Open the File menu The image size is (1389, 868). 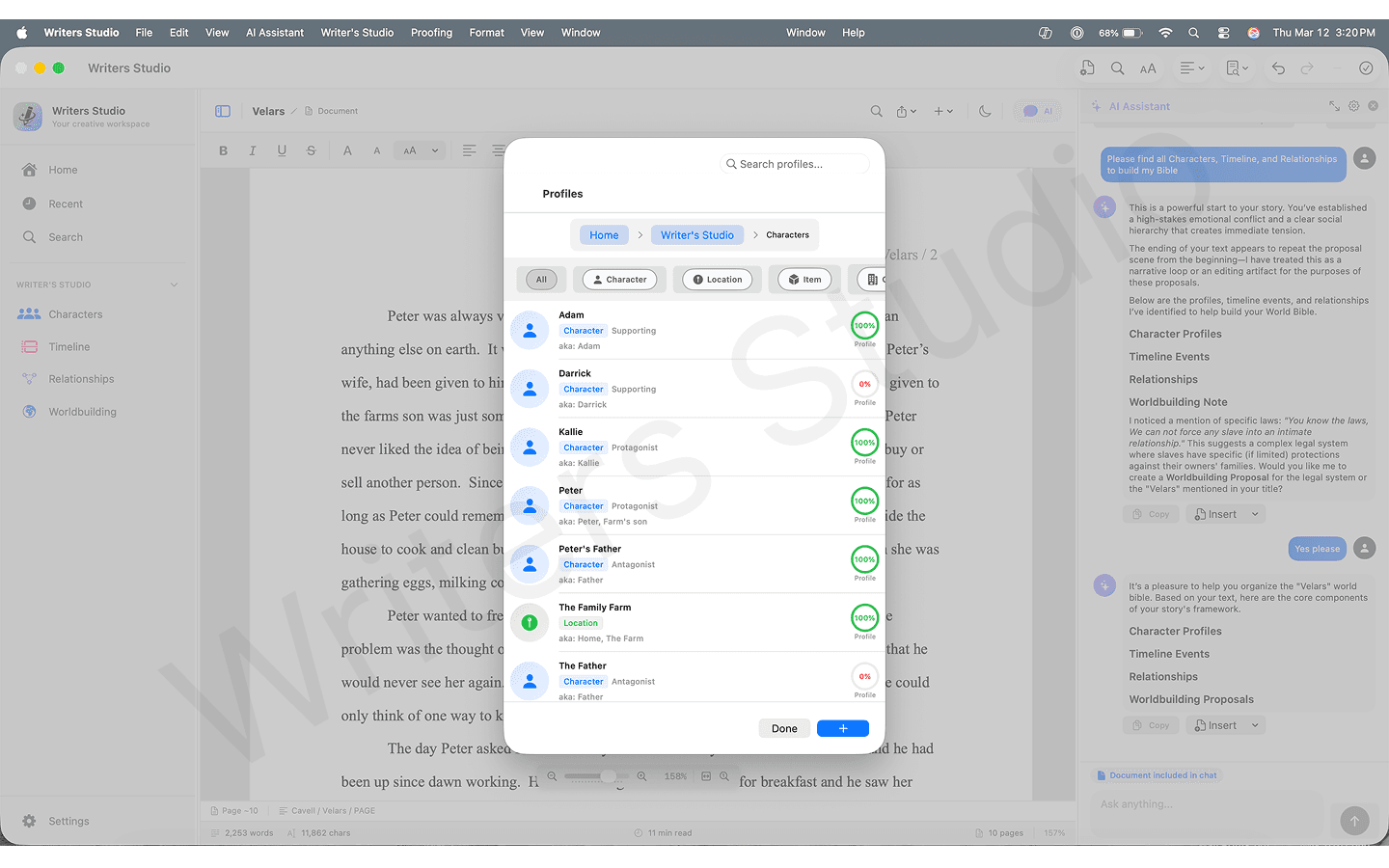pyautogui.click(x=144, y=33)
